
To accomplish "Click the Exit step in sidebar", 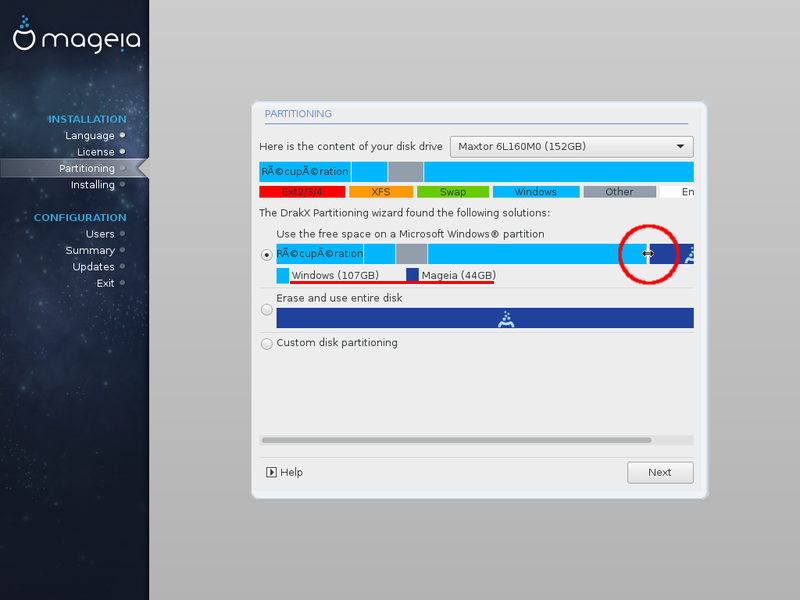I will click(x=106, y=283).
